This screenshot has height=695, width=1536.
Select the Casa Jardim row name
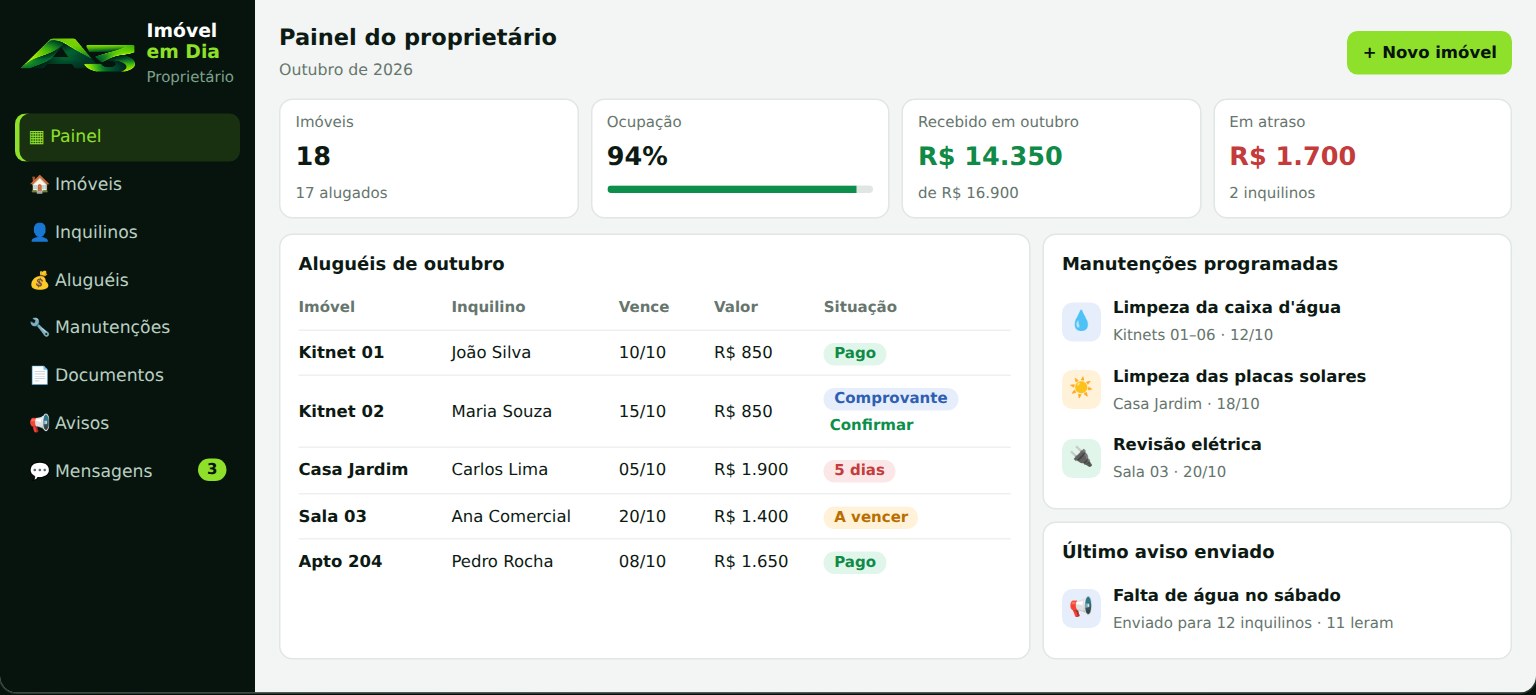[353, 470]
